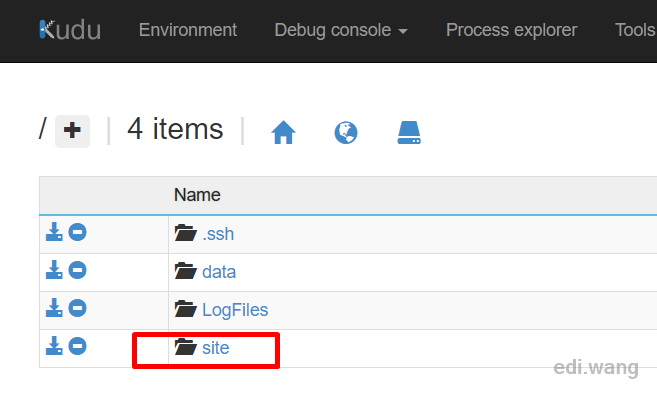The width and height of the screenshot is (657, 396).
Task: Go to the site root globe icon
Action: pyautogui.click(x=346, y=132)
